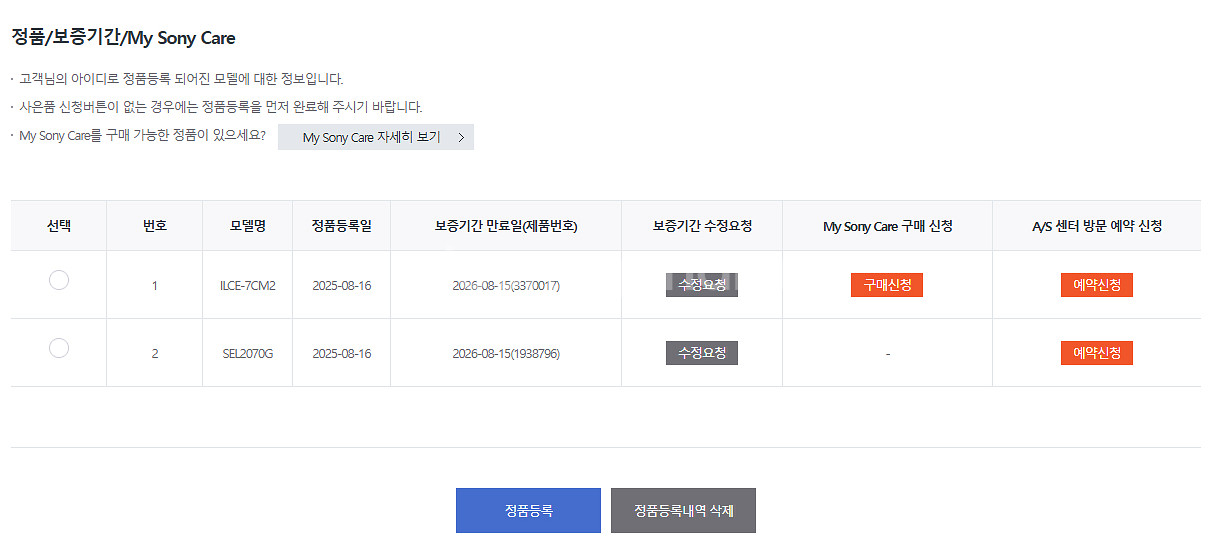Screen dimensions: 1212x548
Task: Click the 모델명 column header
Action: pyautogui.click(x=247, y=226)
